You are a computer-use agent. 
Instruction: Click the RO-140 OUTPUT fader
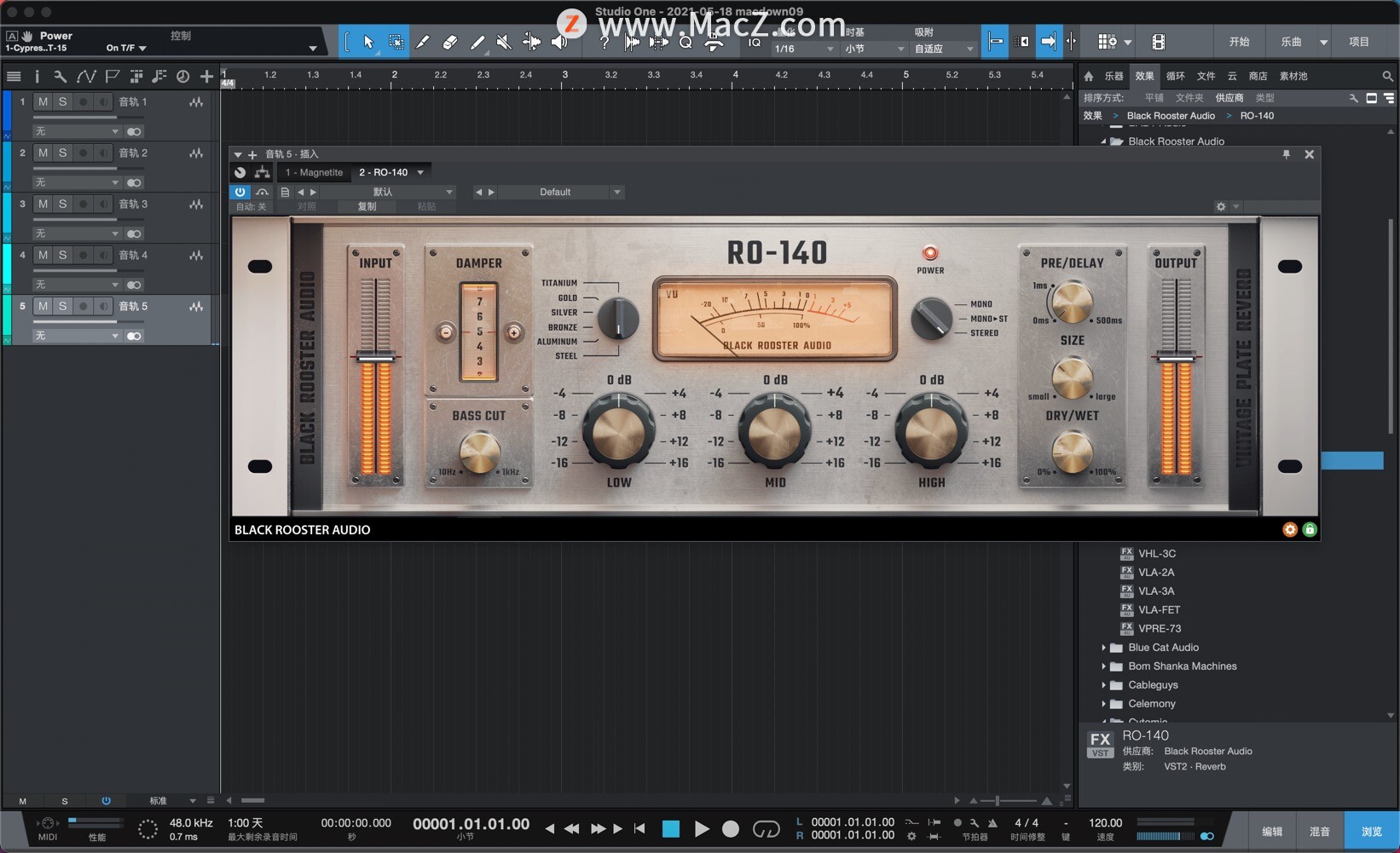click(1176, 358)
